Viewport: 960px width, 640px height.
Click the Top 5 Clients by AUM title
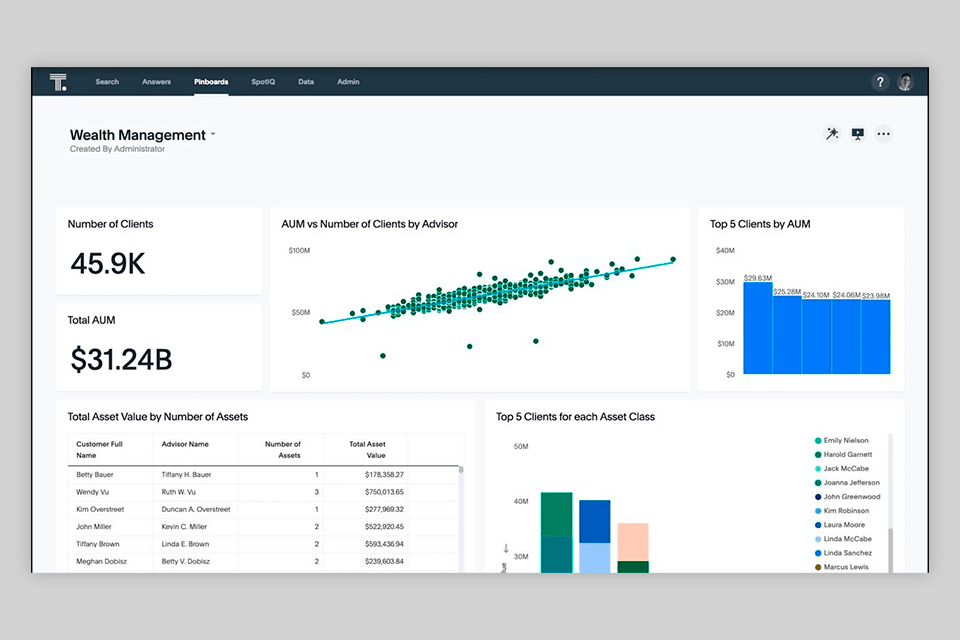(x=760, y=224)
